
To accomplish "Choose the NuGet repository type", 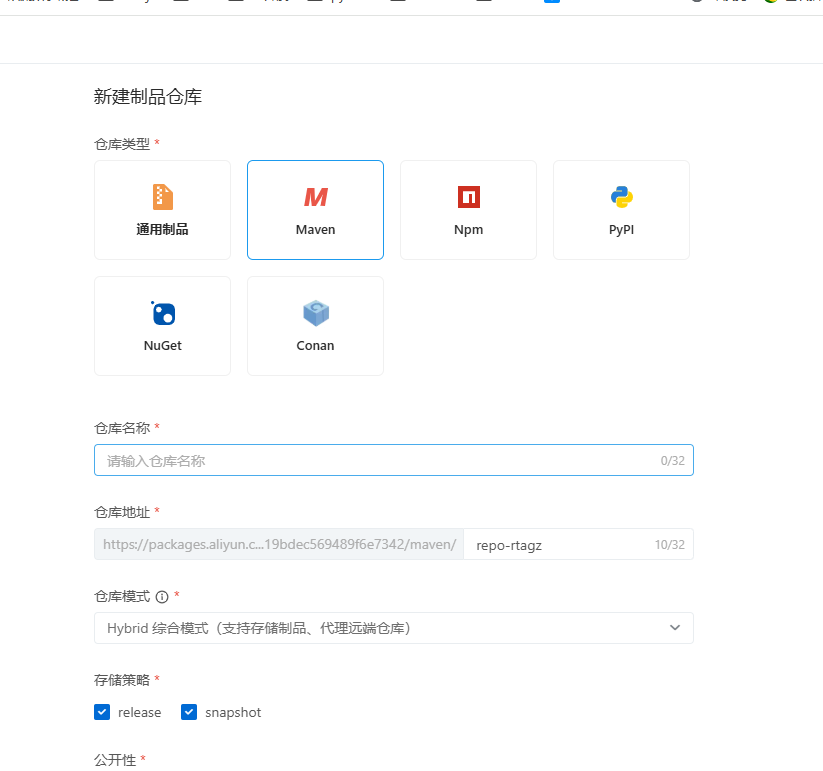I will 162,326.
